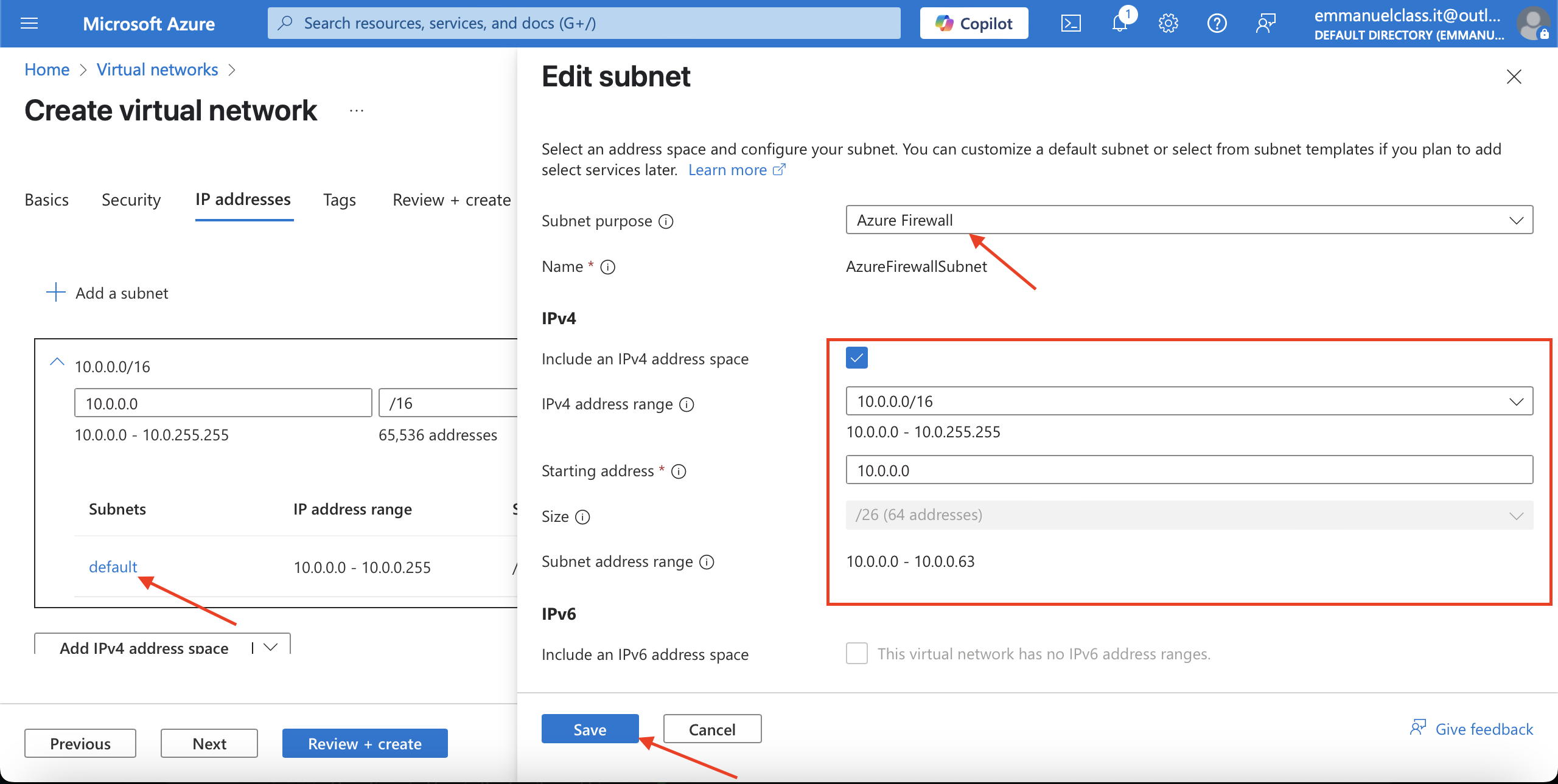The width and height of the screenshot is (1558, 784).
Task: Click the external link icon after Learn more
Action: tap(779, 170)
